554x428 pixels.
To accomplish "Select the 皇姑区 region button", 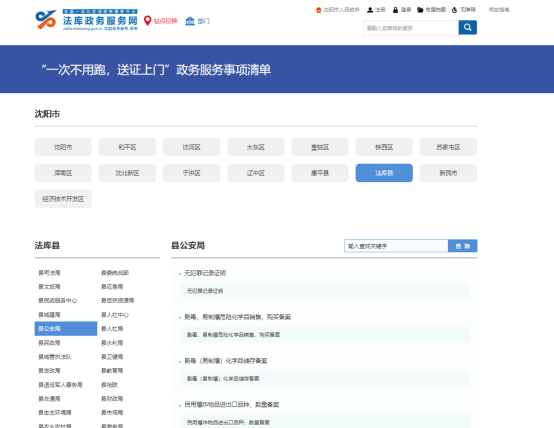I will pyautogui.click(x=320, y=147).
